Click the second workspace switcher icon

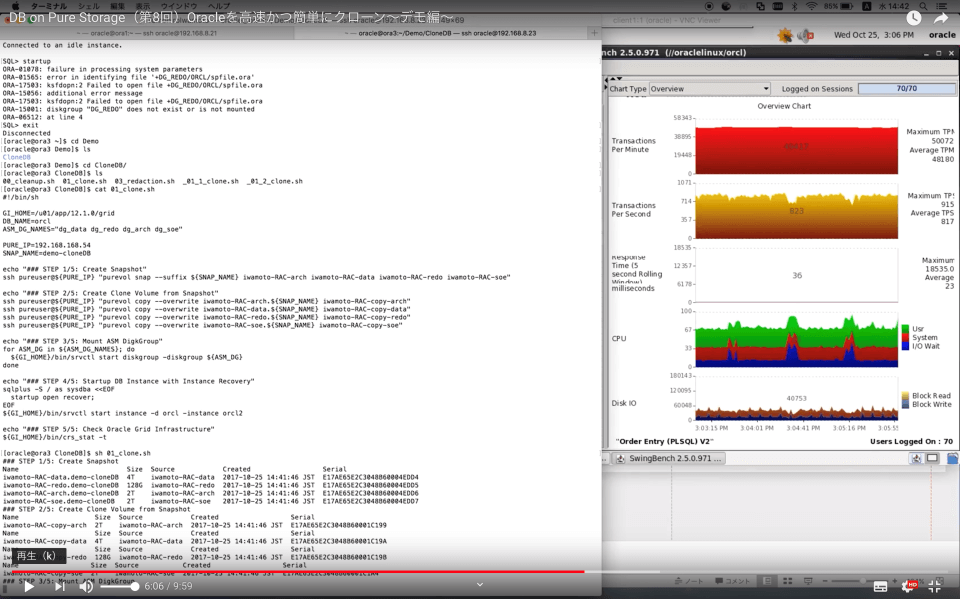[x=932, y=458]
